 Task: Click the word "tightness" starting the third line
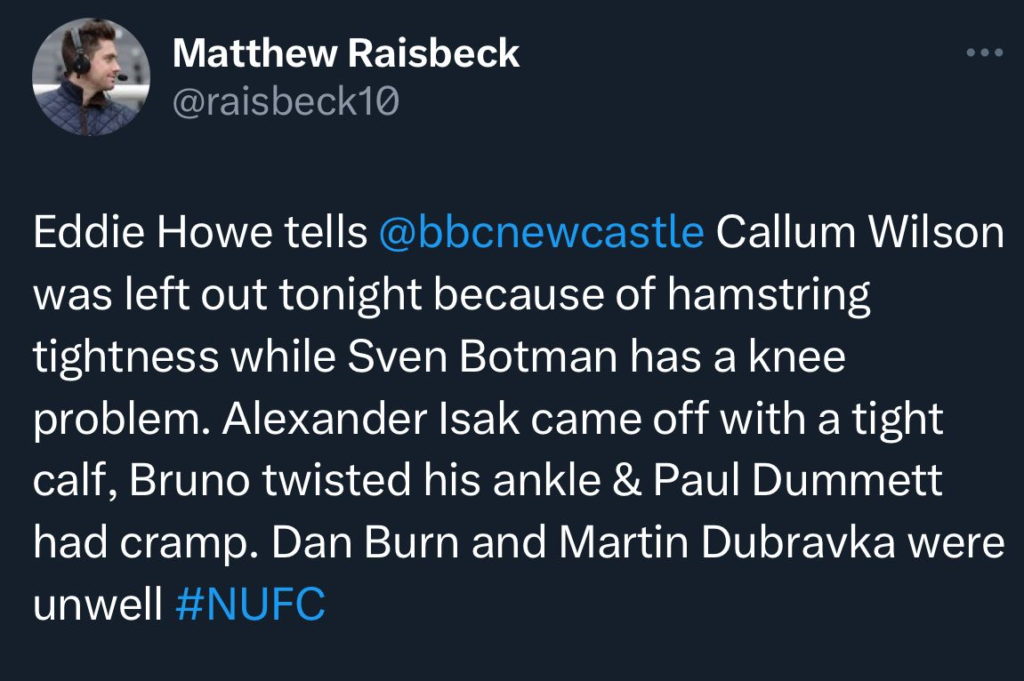pos(126,357)
